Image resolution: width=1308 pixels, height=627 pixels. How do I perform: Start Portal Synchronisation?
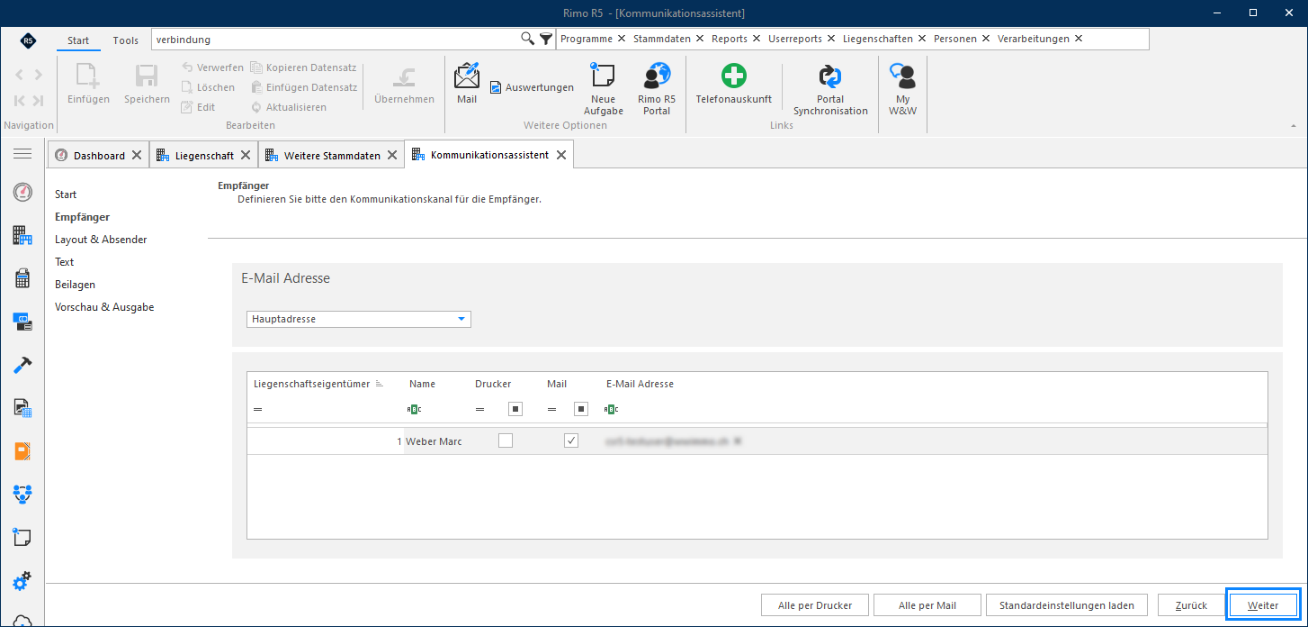click(x=830, y=89)
